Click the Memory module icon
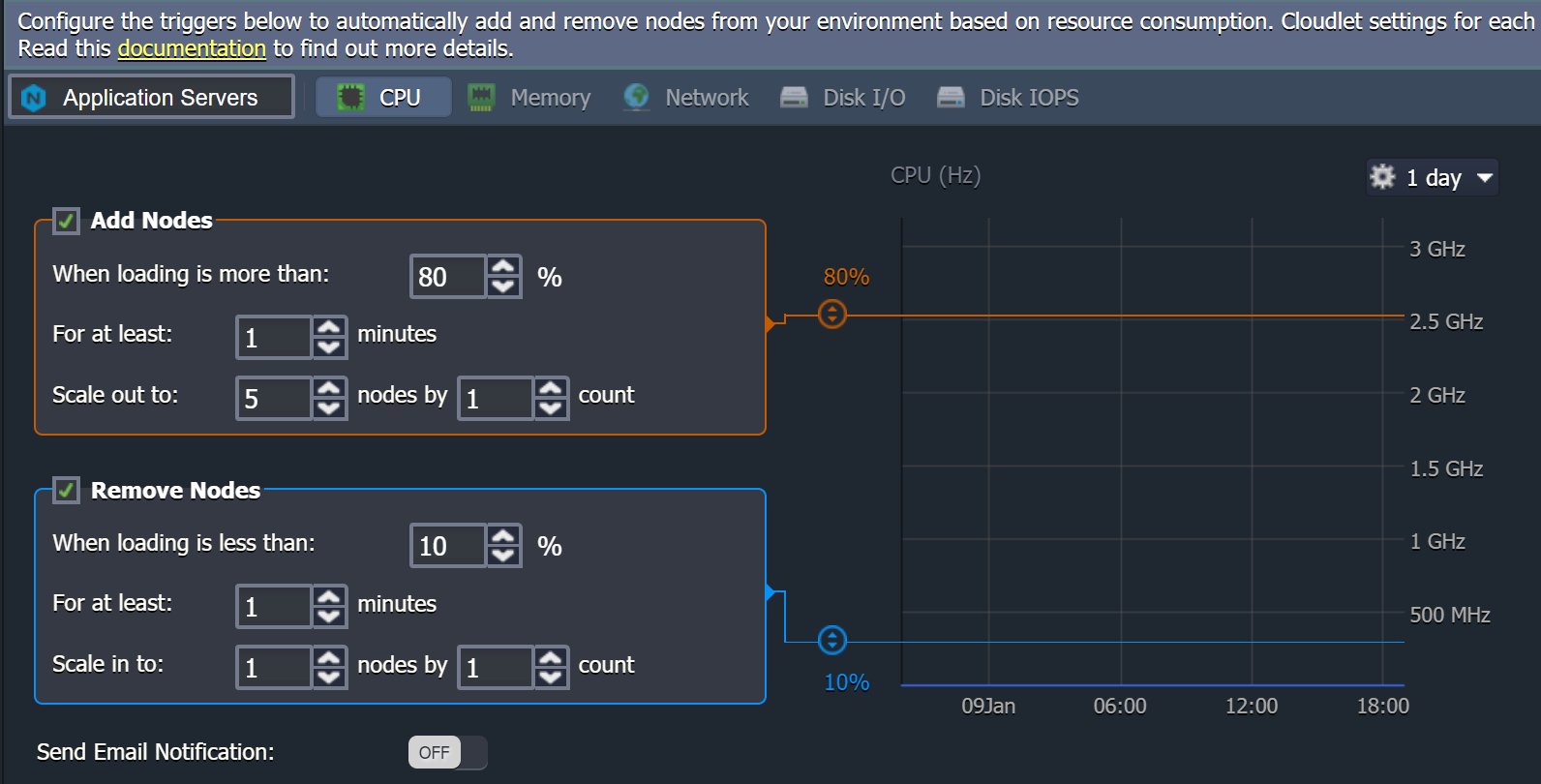 (481, 97)
